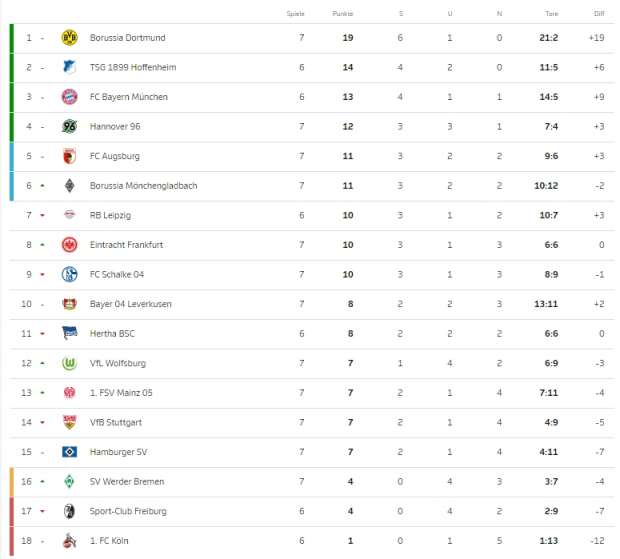Click the Hamburger SV flag logo

[x=70, y=452]
